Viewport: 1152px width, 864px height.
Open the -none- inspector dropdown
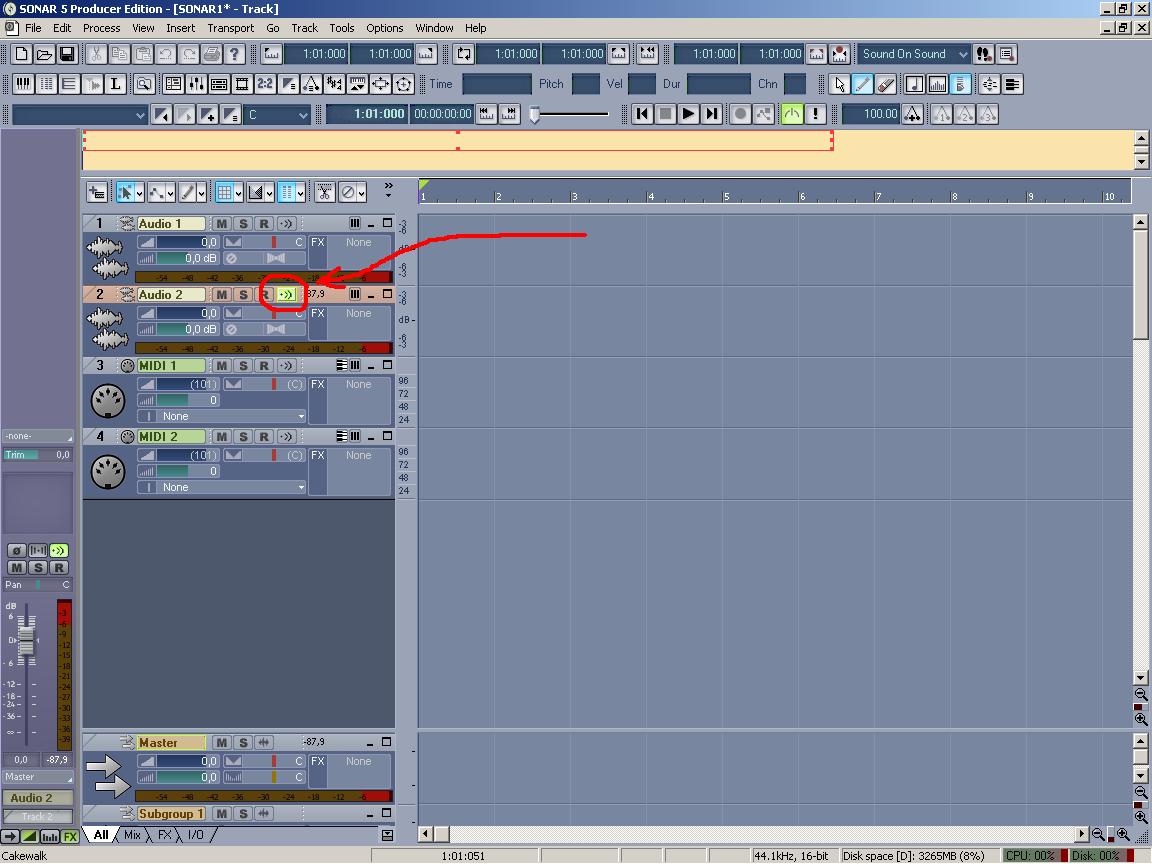pyautogui.click(x=38, y=436)
